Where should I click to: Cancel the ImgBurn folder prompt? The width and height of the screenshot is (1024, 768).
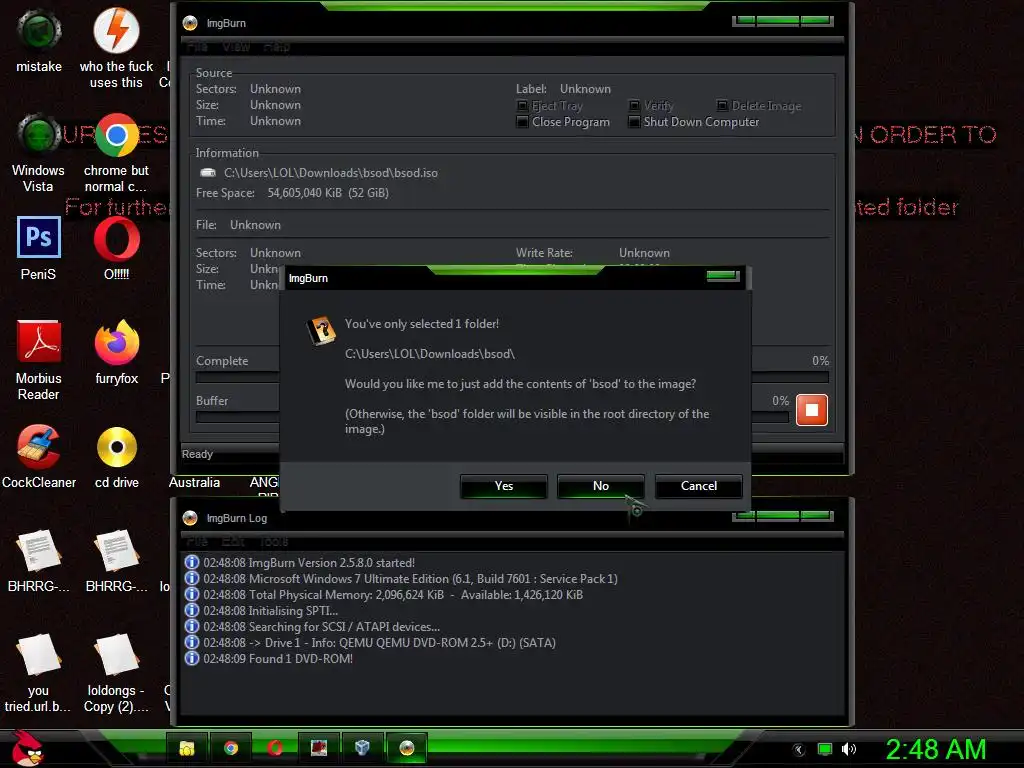699,486
